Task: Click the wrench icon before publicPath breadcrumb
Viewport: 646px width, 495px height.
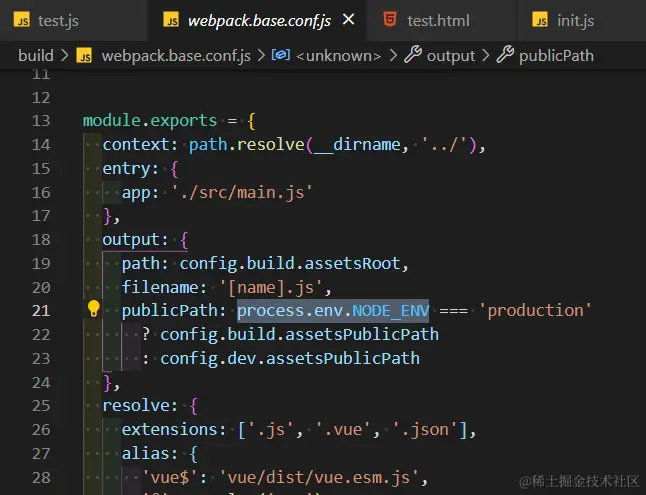Action: (505, 55)
